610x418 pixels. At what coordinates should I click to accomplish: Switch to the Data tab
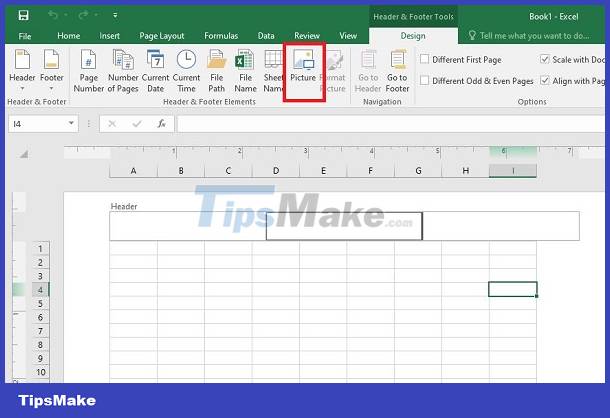[266, 36]
